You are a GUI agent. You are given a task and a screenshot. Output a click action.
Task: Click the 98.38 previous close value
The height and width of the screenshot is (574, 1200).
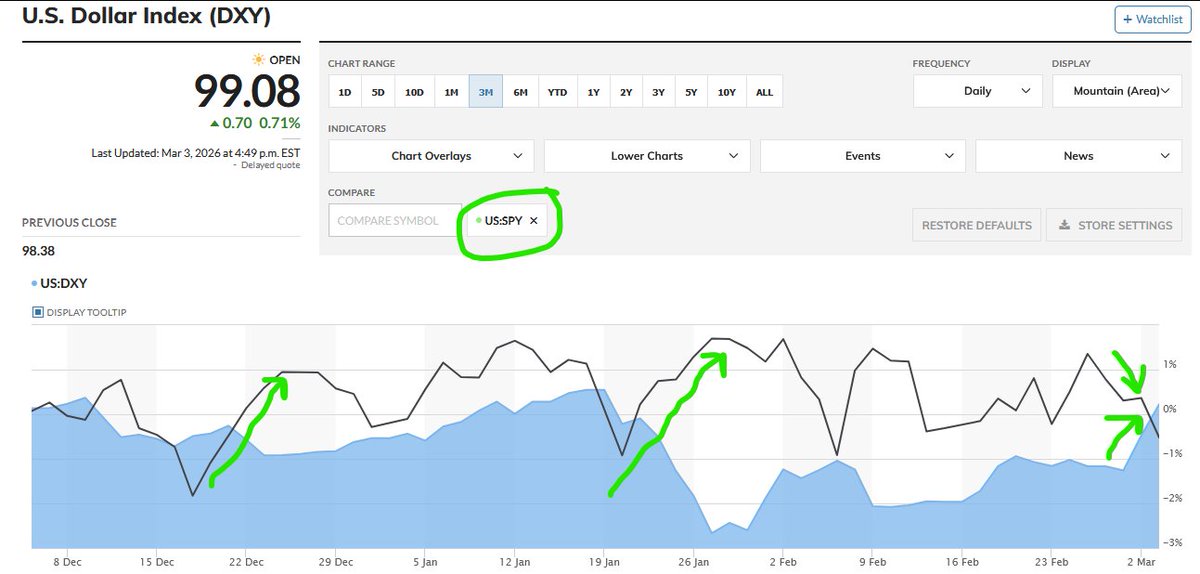[x=38, y=251]
